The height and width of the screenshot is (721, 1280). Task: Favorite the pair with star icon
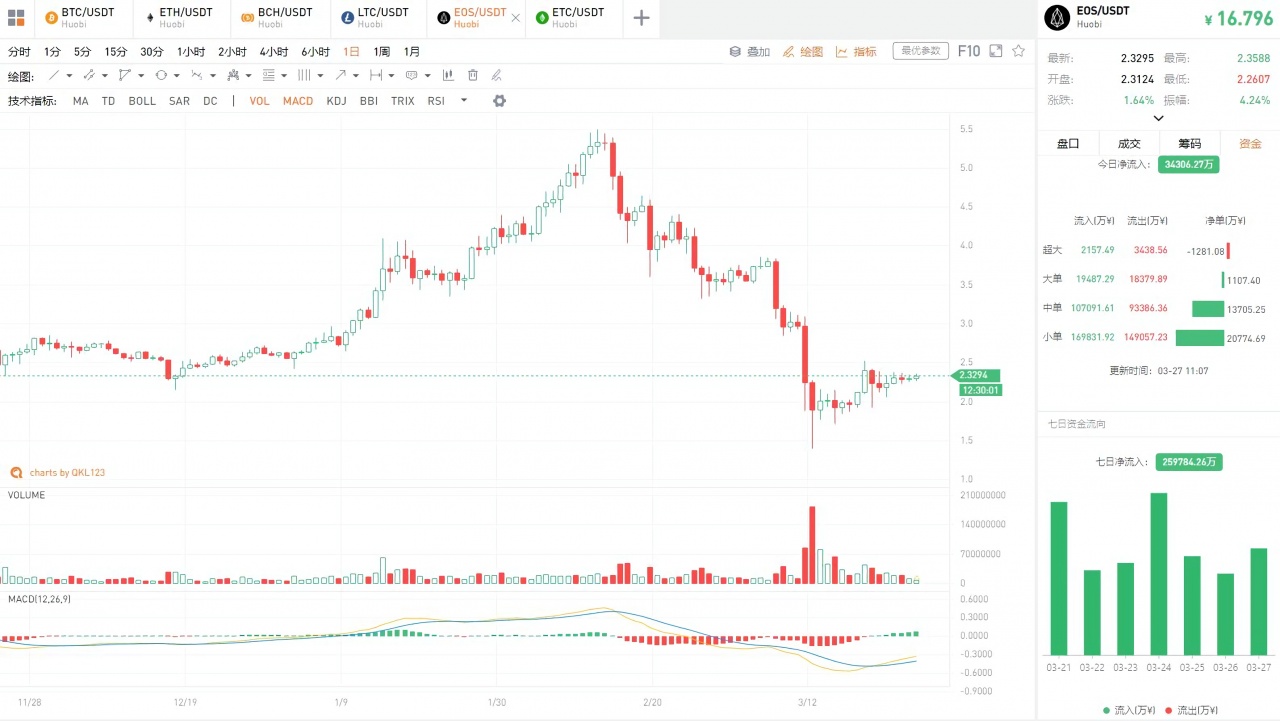click(x=1019, y=51)
